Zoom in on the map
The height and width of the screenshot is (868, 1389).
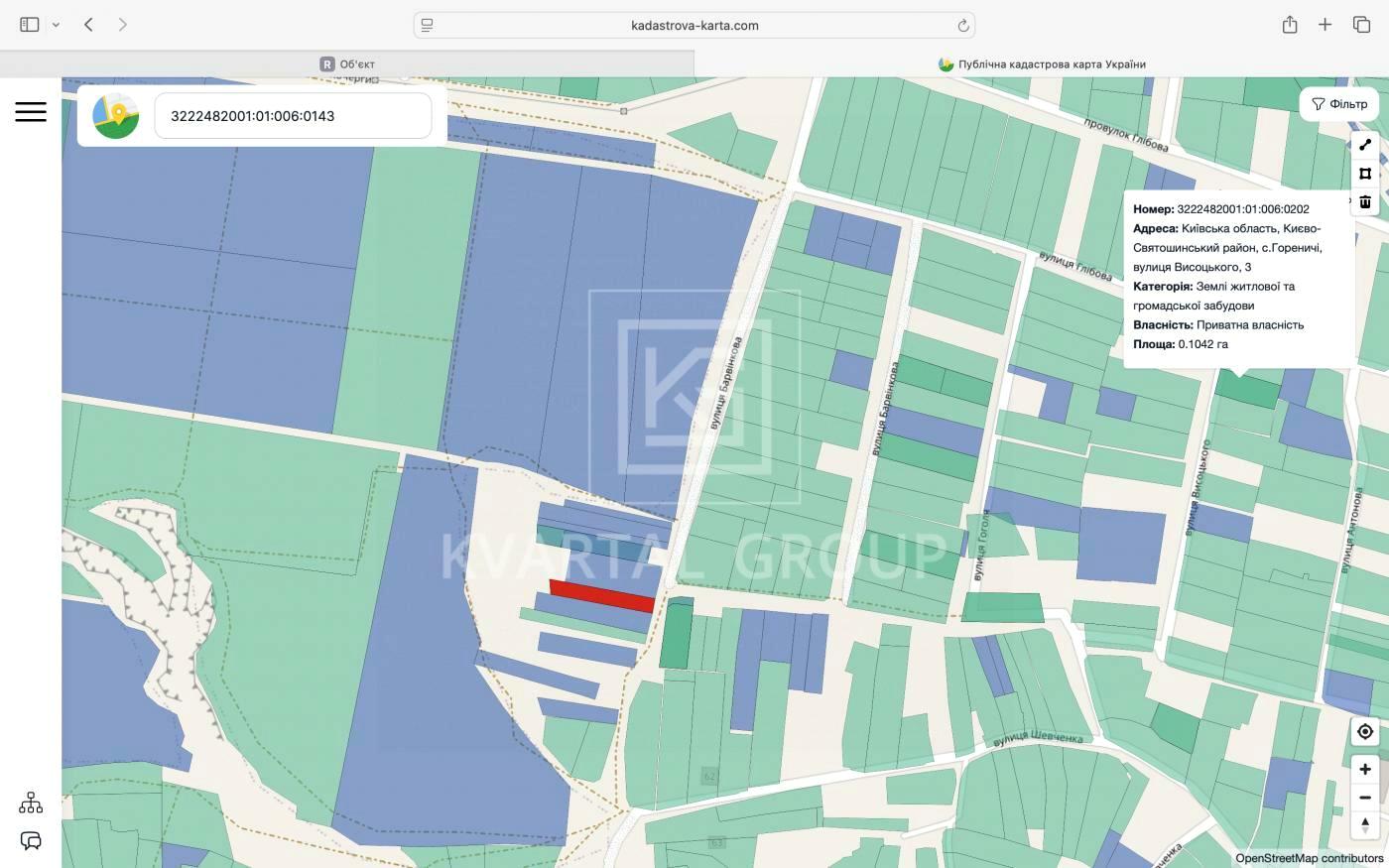[x=1365, y=770]
